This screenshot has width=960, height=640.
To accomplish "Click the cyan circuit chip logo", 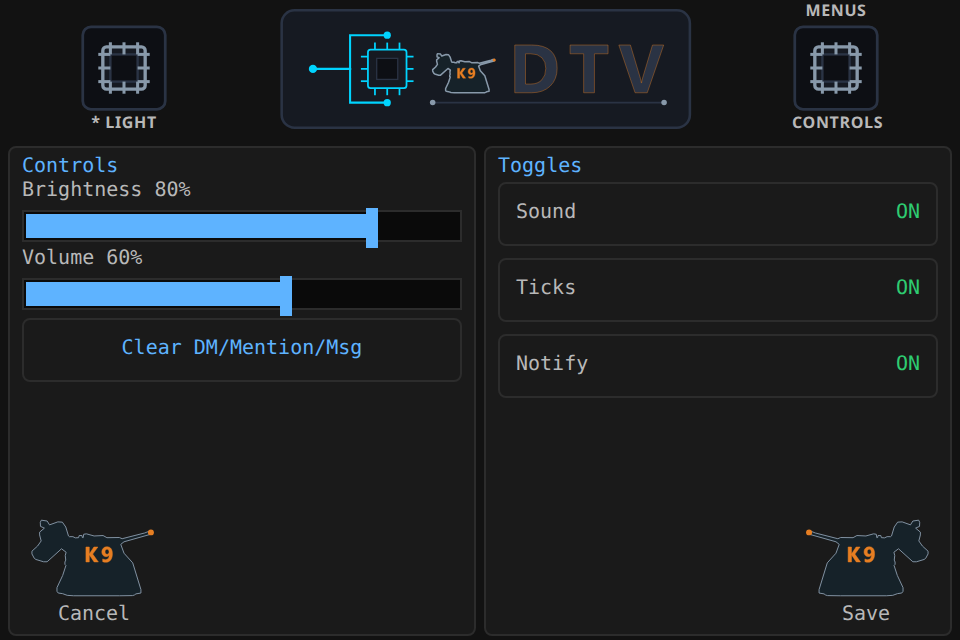I will (361, 69).
